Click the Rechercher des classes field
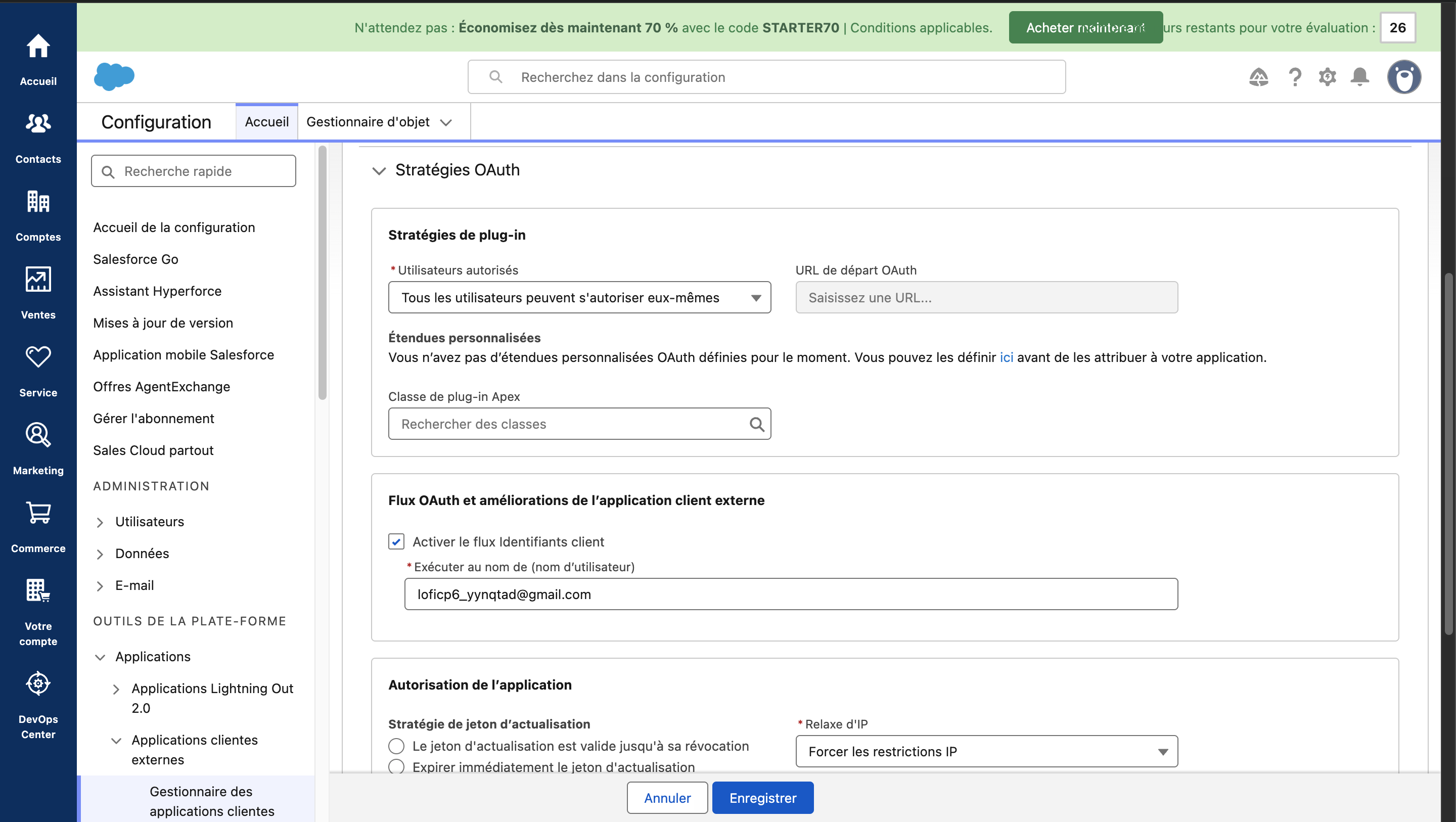The height and width of the screenshot is (822, 1456). pos(579,424)
